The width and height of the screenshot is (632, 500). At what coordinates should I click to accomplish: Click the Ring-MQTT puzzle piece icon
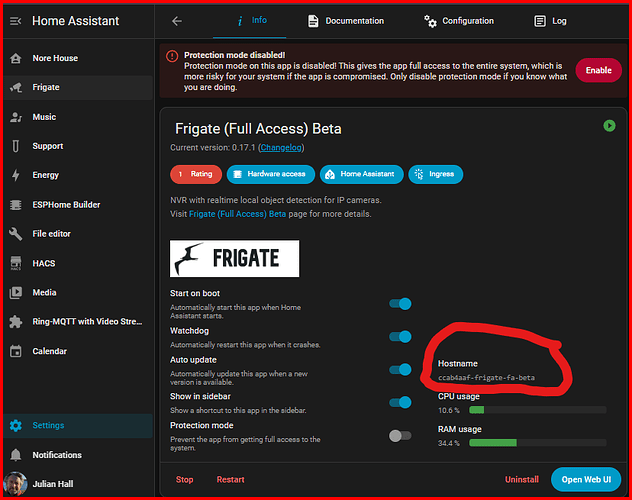16,322
